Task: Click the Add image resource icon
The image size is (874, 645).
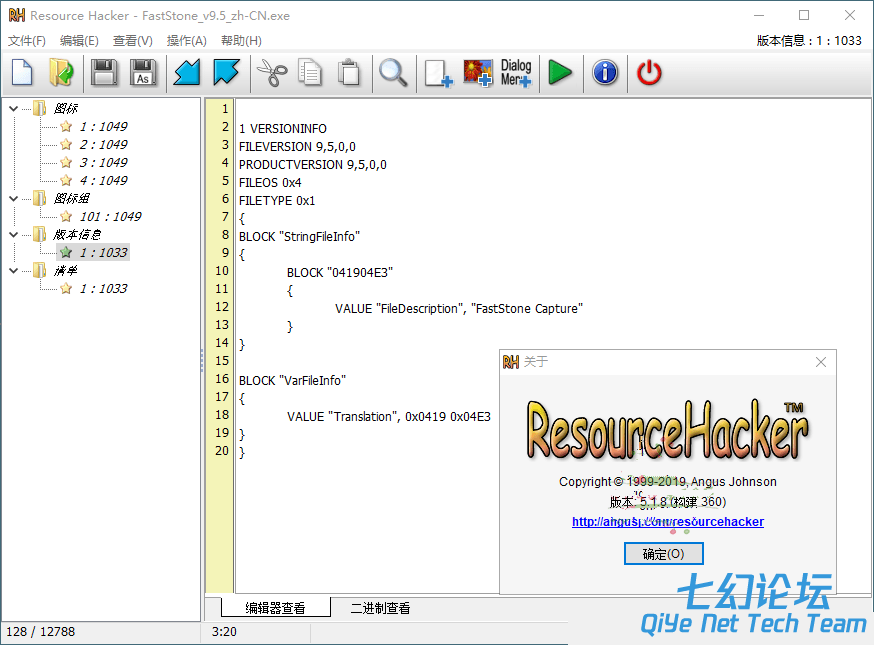Action: (478, 72)
